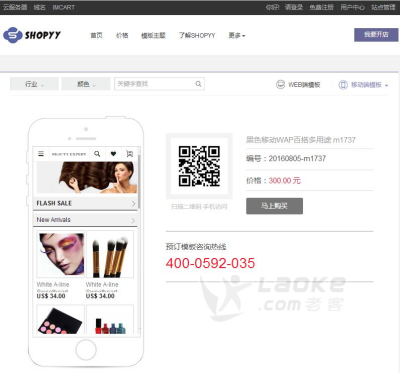Open 模板主题 template themes
400x373 pixels.
click(153, 35)
